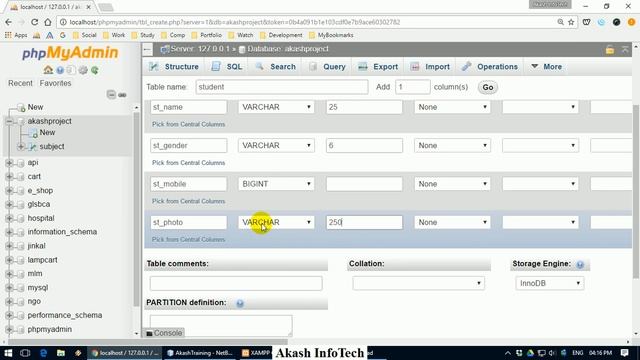The height and width of the screenshot is (360, 640).
Task: Open Windows notification center icon
Action: (625, 353)
